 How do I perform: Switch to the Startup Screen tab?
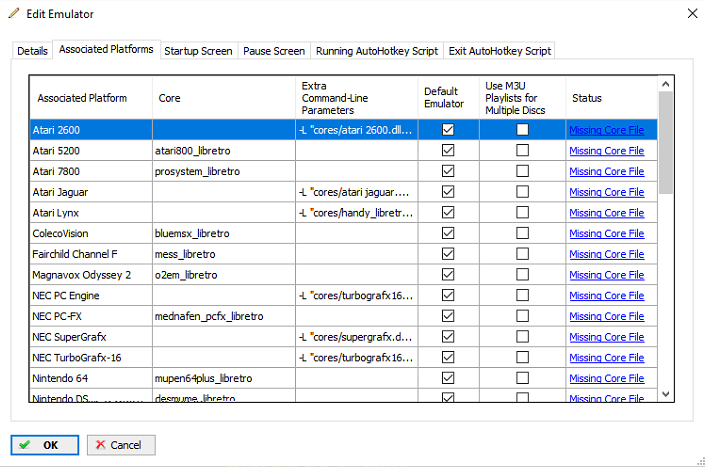(198, 51)
